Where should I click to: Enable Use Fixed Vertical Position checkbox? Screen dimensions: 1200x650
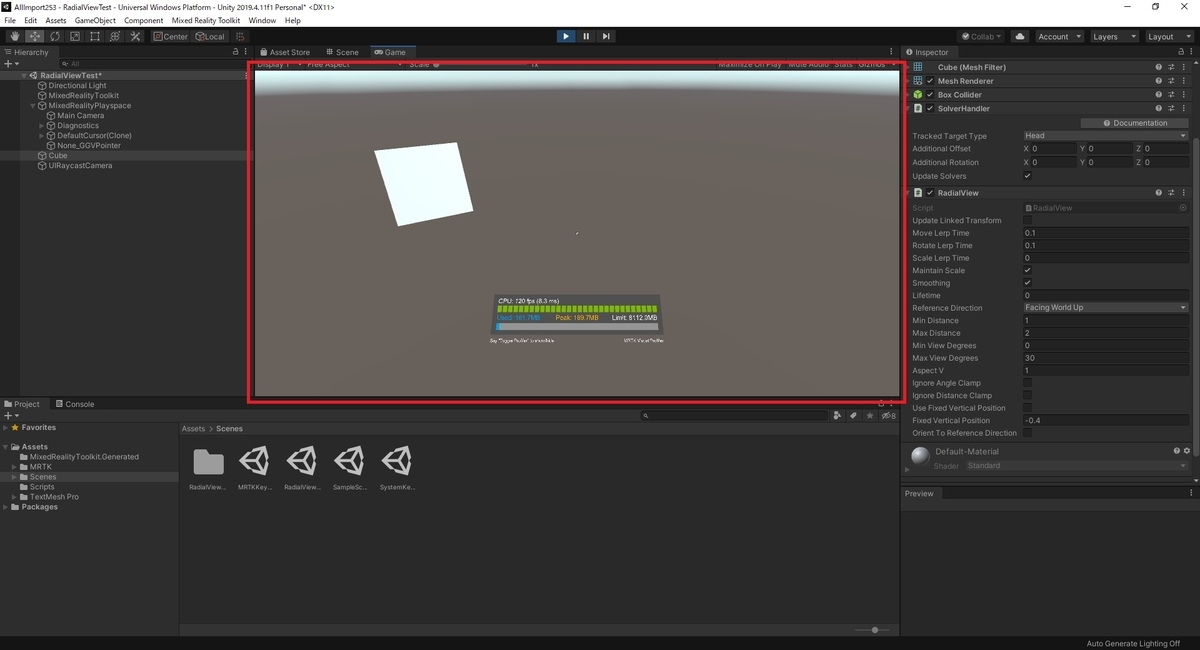1027,408
